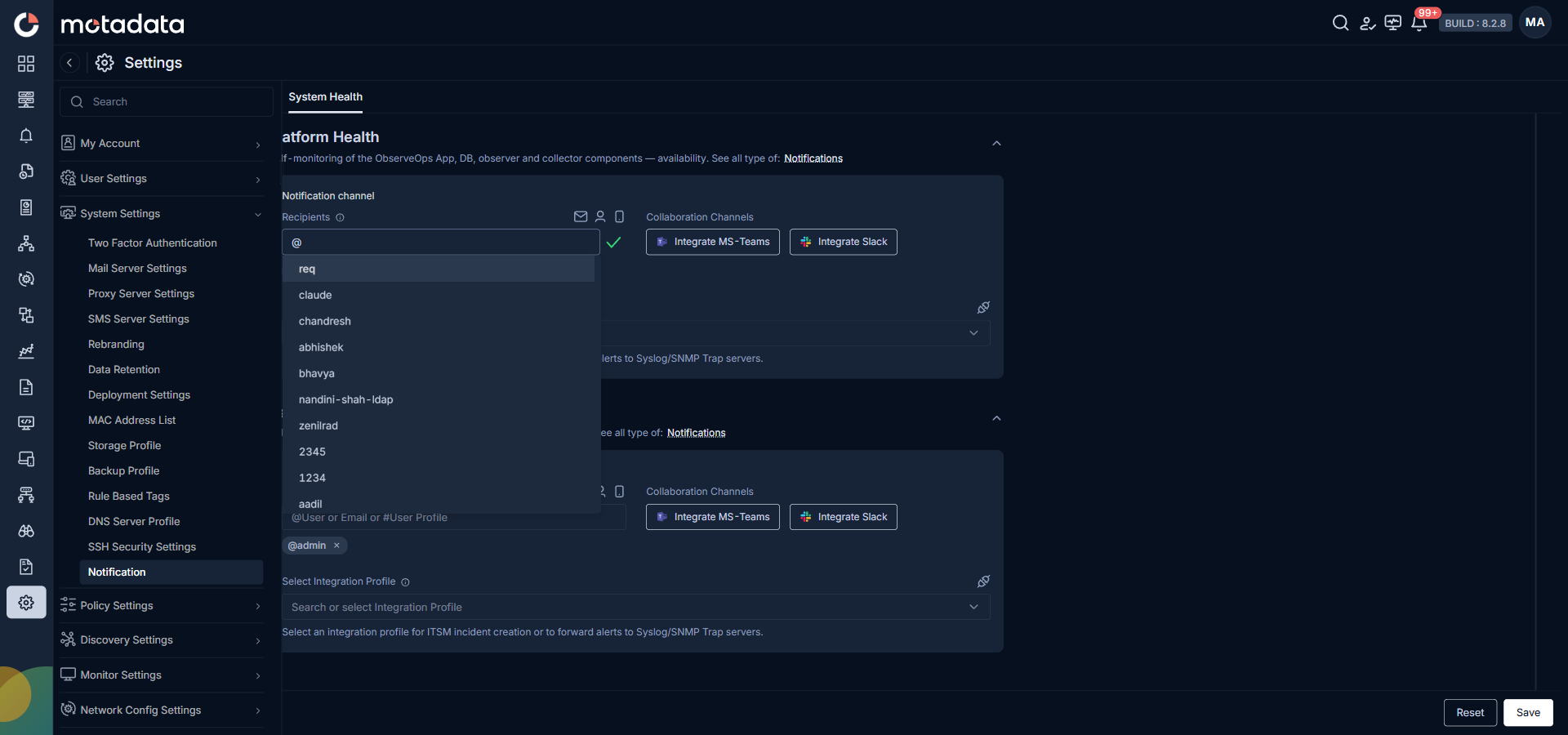Collapse the second health section chevron
The width and height of the screenshot is (1568, 735).
click(996, 418)
